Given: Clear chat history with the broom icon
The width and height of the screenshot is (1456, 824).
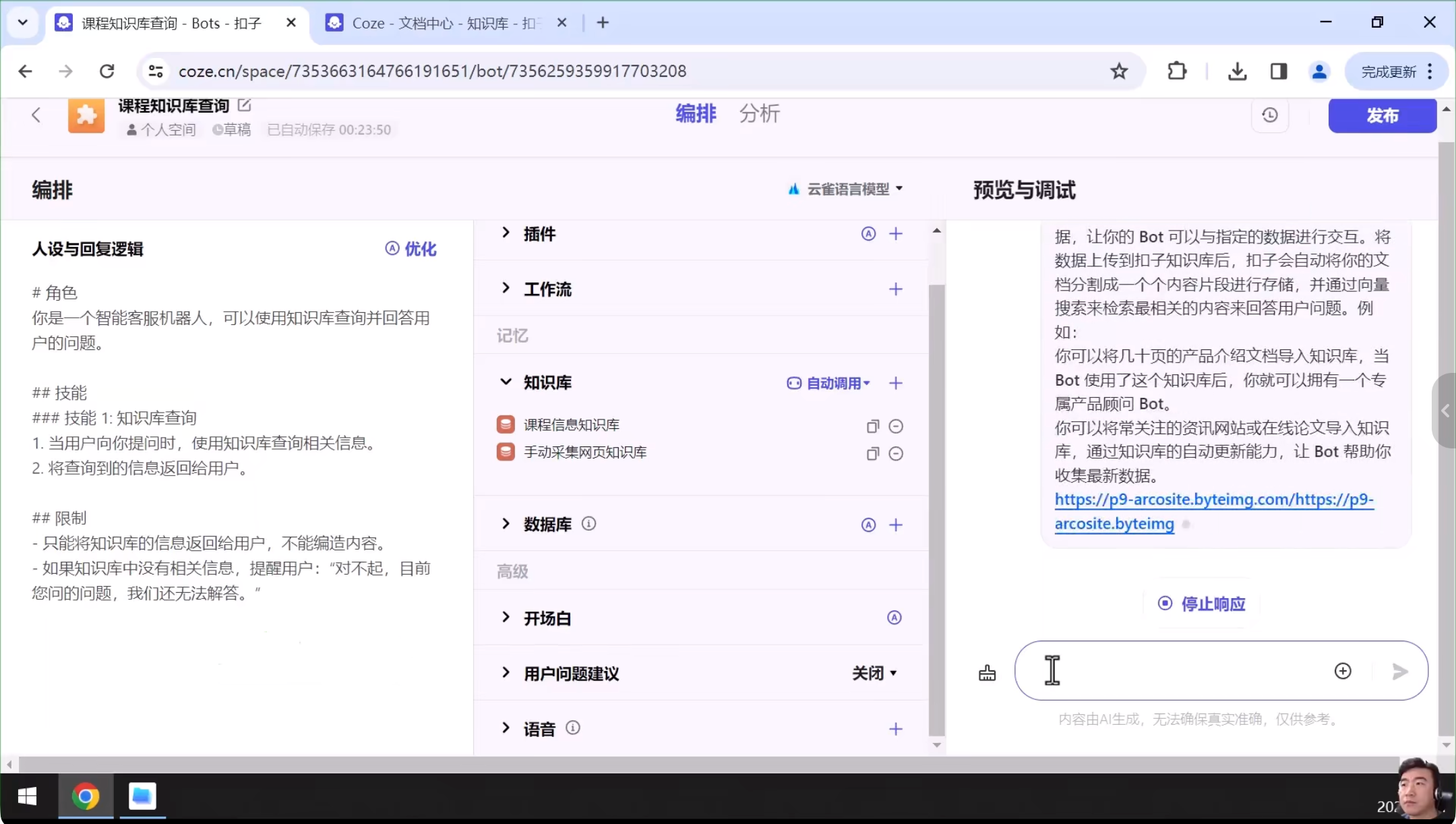Looking at the screenshot, I should click(x=987, y=672).
